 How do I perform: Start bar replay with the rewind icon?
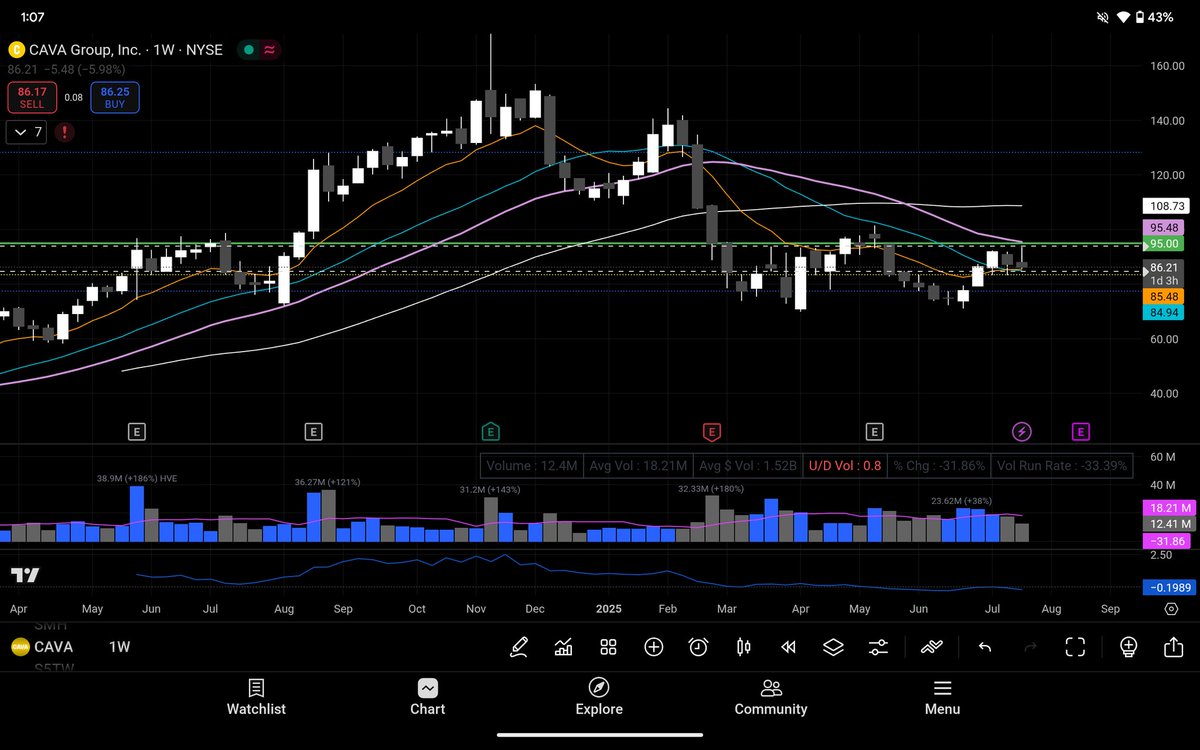click(788, 647)
